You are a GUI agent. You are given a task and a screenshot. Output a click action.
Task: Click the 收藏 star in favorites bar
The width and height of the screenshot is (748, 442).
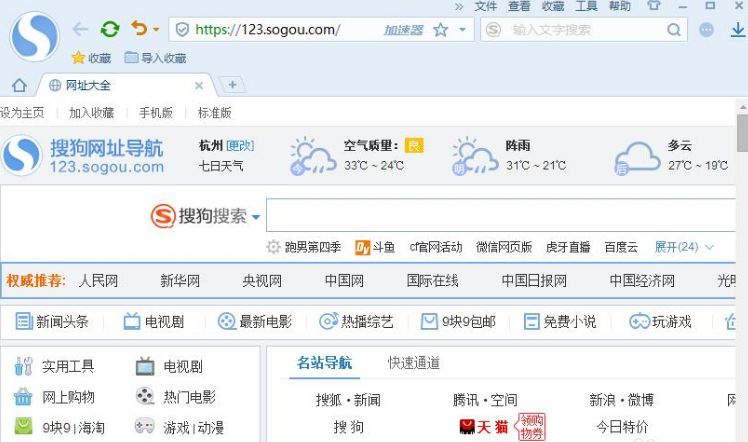pyautogui.click(x=91, y=58)
